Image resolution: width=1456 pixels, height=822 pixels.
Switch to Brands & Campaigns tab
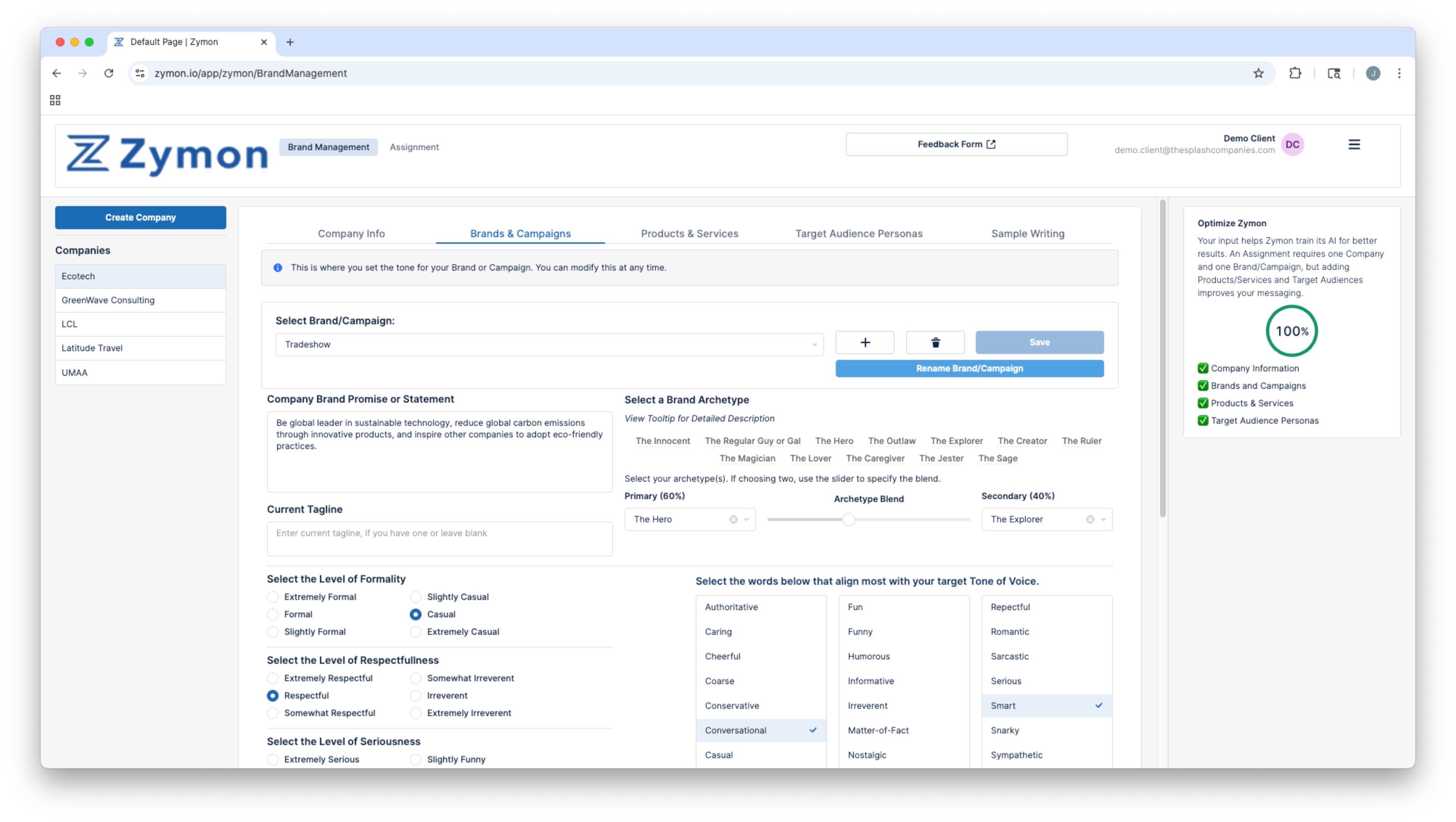521,234
